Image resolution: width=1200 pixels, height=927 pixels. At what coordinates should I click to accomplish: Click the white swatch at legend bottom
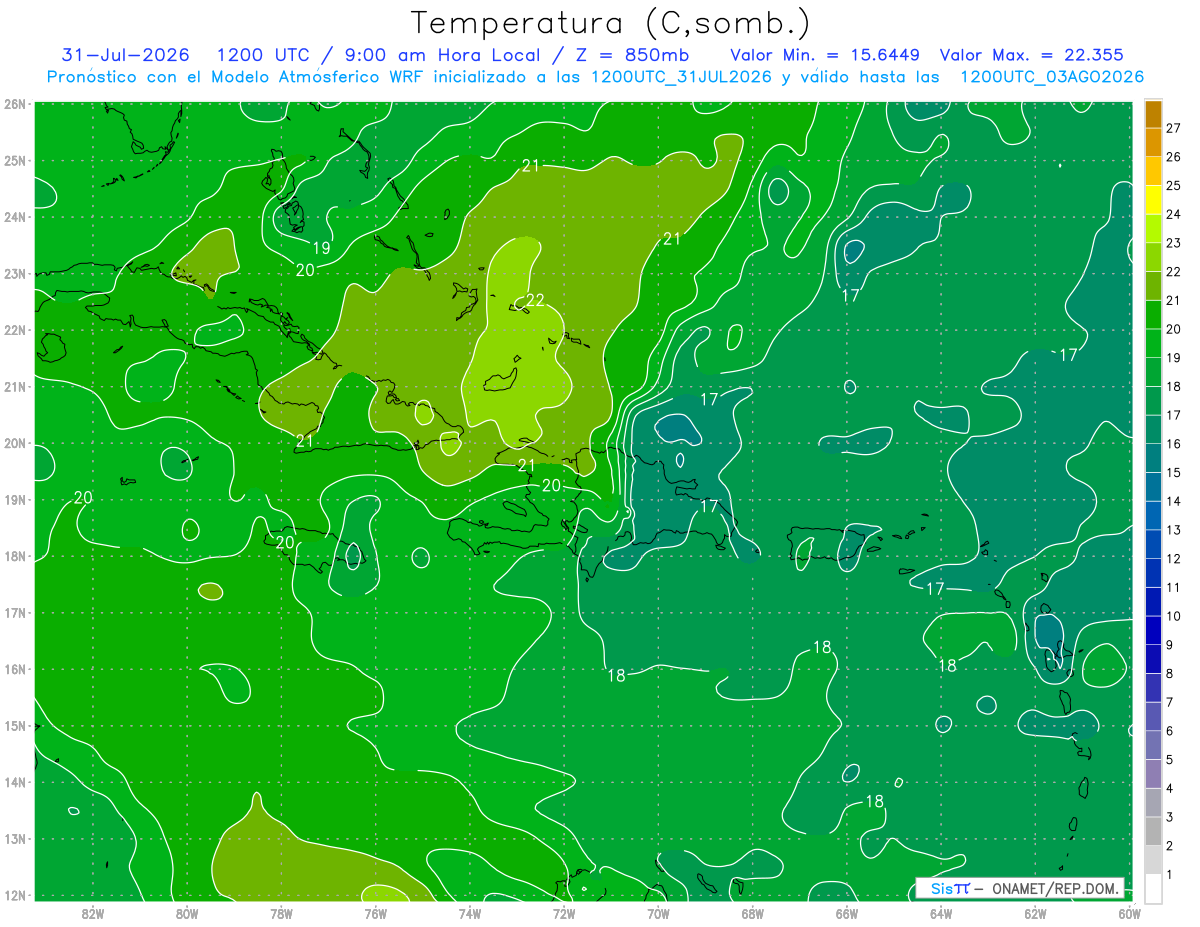pyautogui.click(x=1153, y=889)
